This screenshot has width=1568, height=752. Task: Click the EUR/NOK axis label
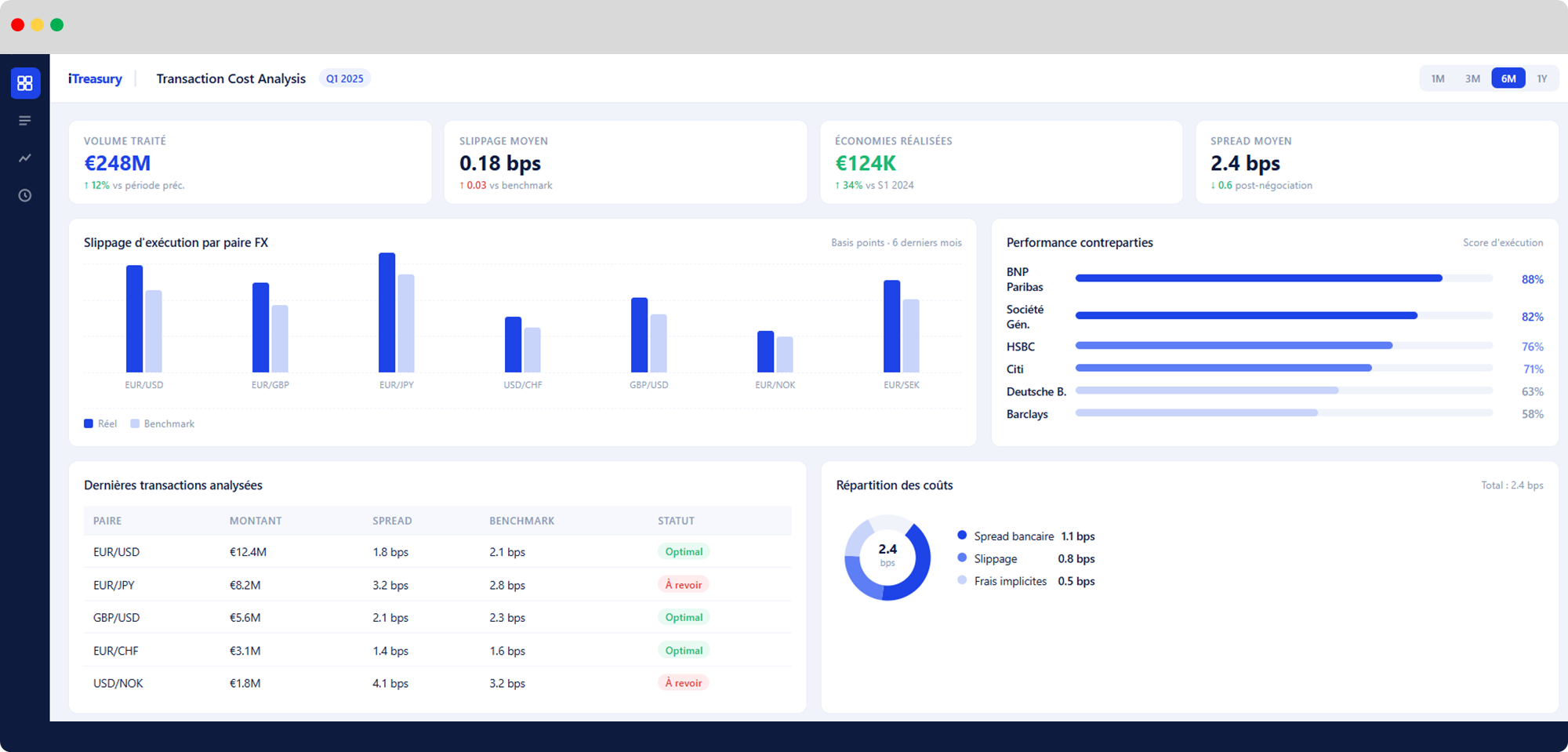775,385
